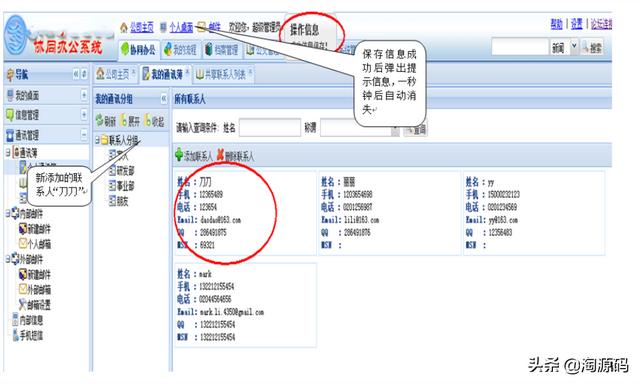The width and height of the screenshot is (640, 384).
Task: Click the 所有联系人 panel title
Action: tap(190, 99)
